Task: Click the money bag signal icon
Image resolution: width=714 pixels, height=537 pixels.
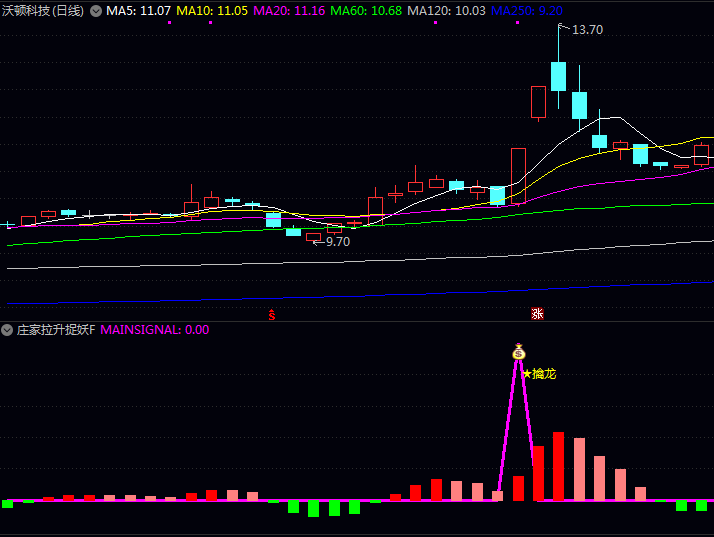Action: (518, 352)
